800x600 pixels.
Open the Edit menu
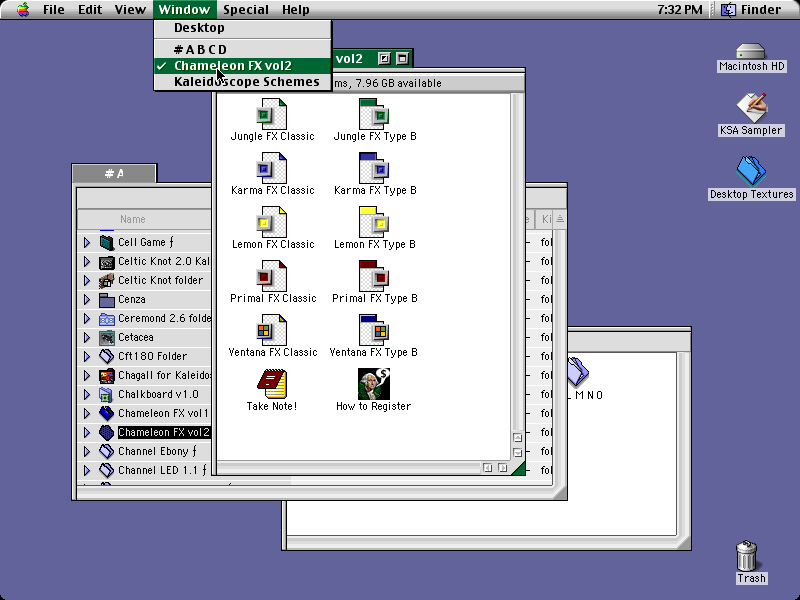(x=90, y=10)
